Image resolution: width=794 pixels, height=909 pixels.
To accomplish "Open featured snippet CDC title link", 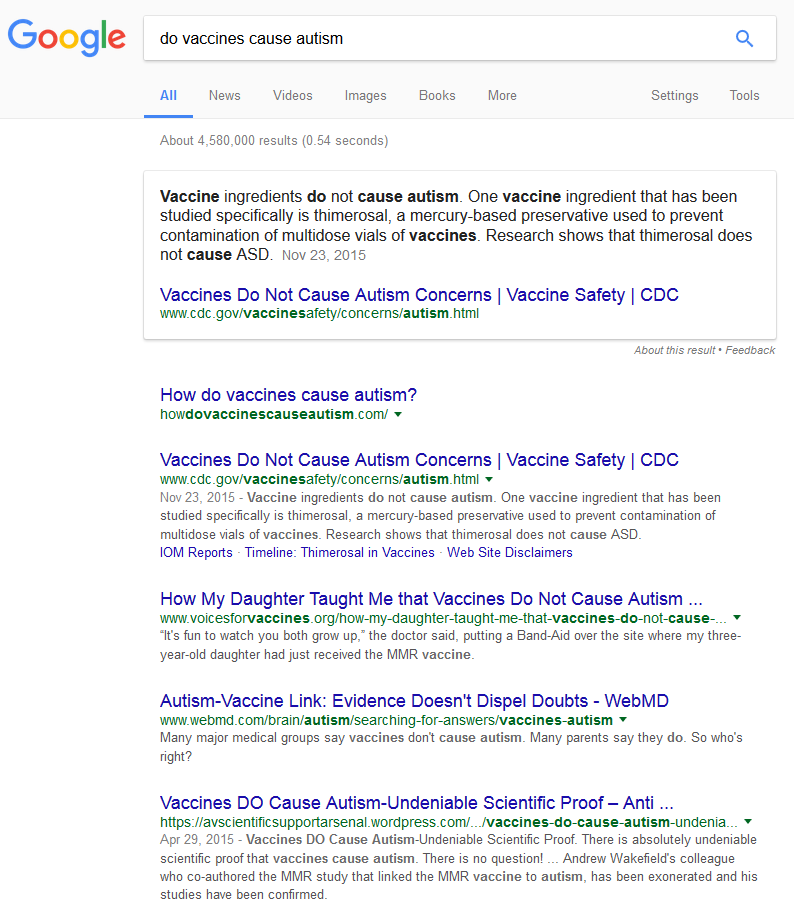I will (x=419, y=294).
